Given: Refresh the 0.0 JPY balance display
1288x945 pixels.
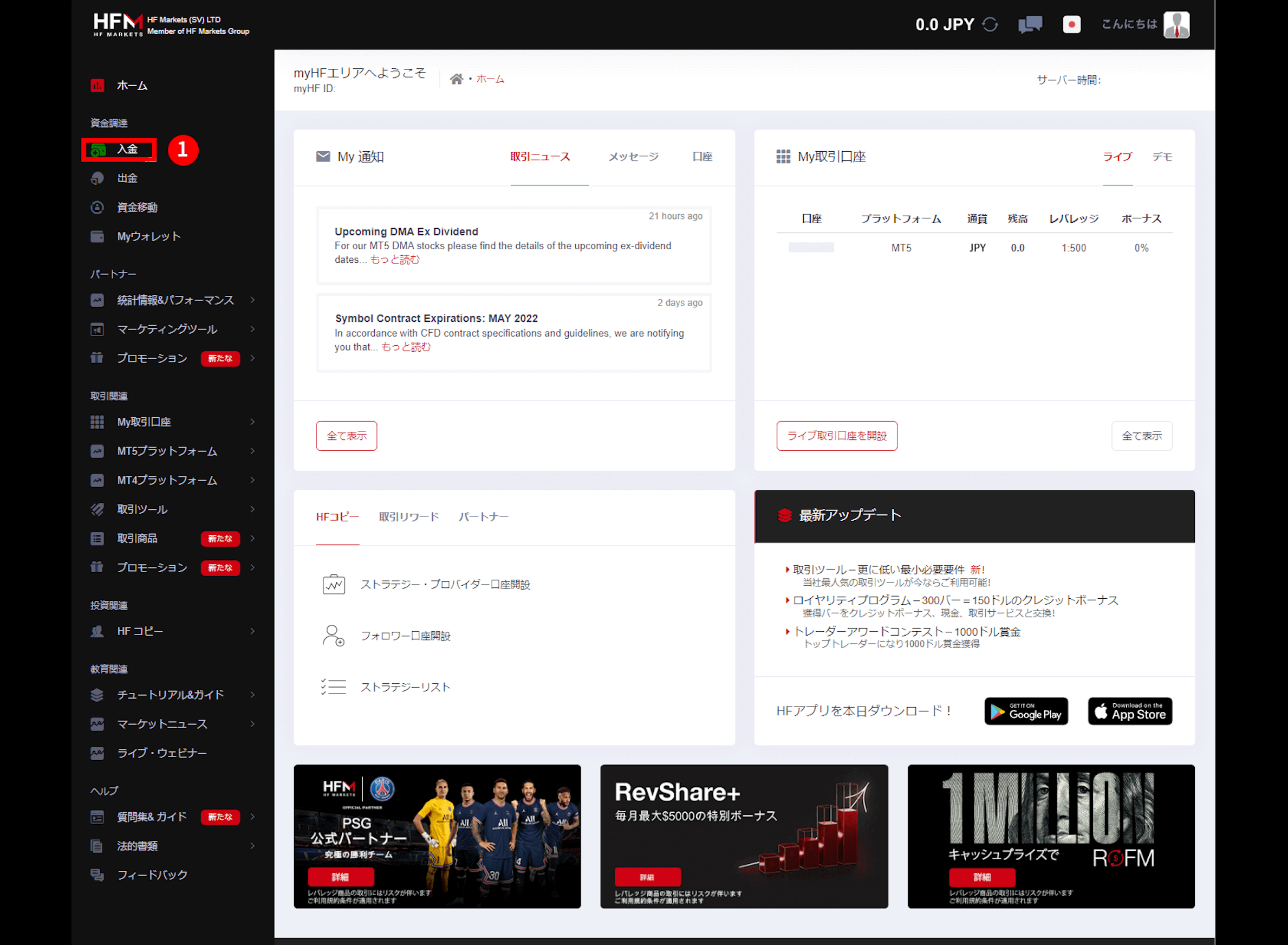Looking at the screenshot, I should (991, 24).
